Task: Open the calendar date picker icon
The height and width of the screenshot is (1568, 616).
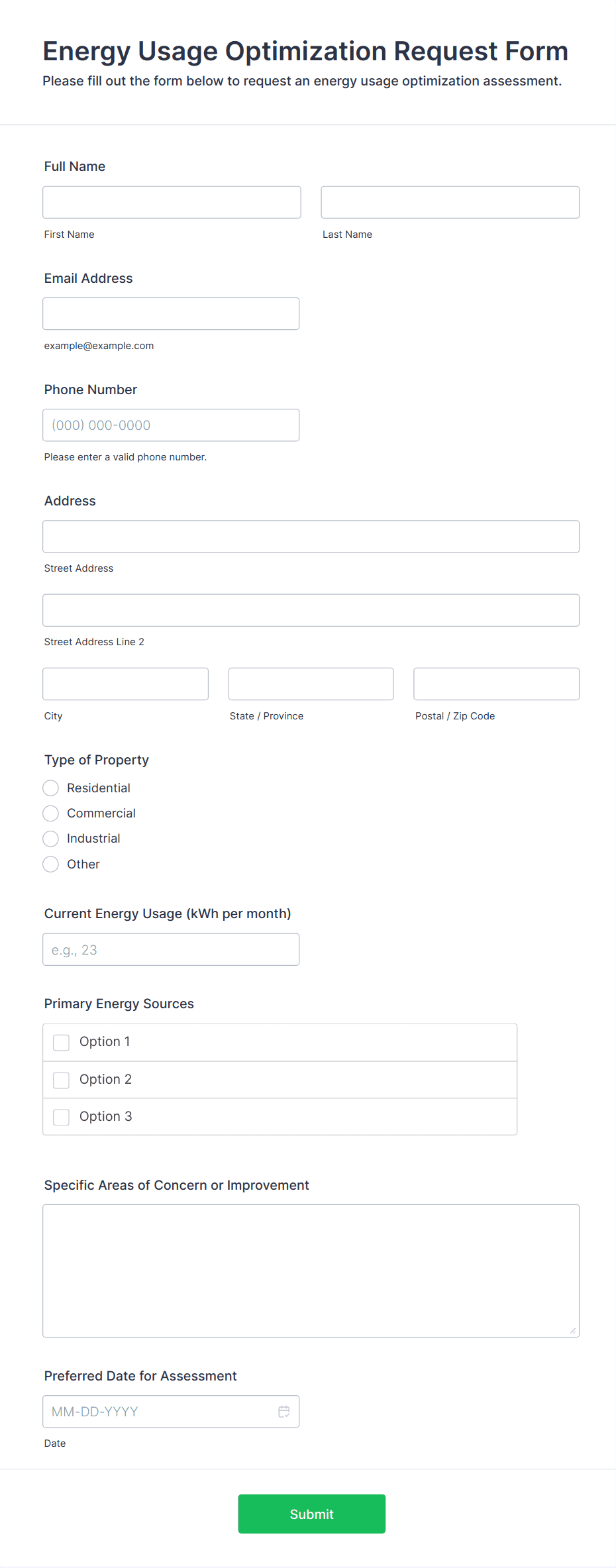Action: [284, 1412]
